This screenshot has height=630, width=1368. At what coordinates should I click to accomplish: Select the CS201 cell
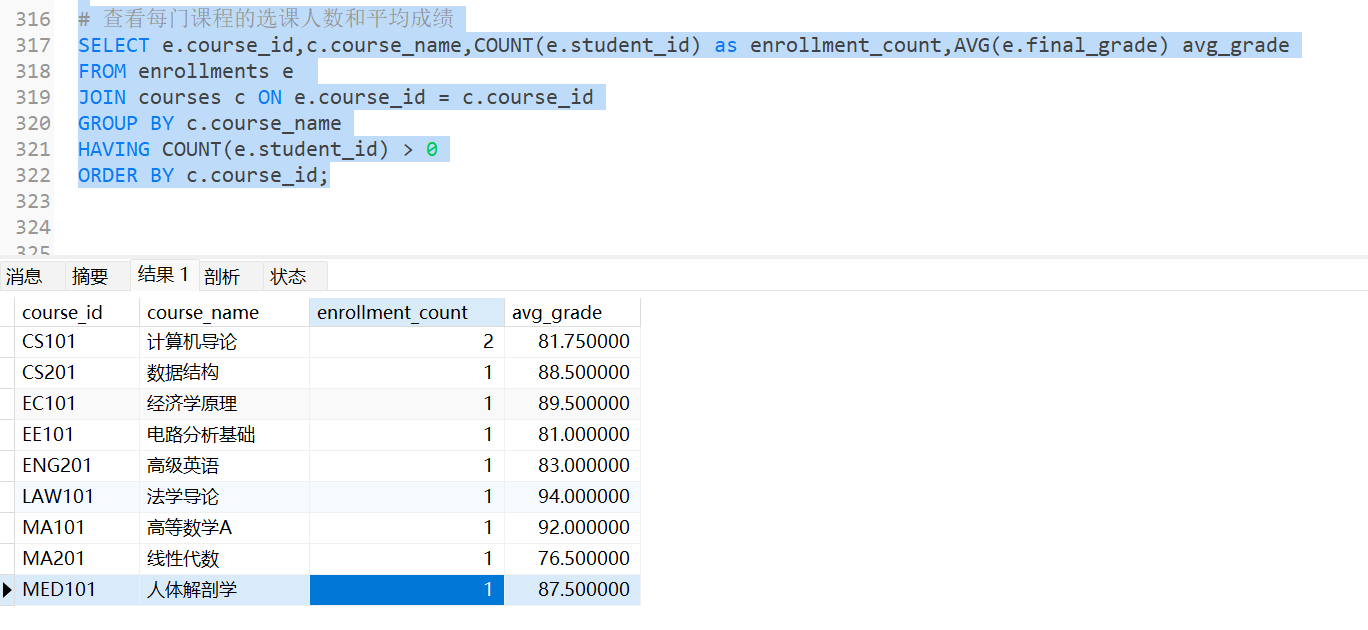point(77,373)
